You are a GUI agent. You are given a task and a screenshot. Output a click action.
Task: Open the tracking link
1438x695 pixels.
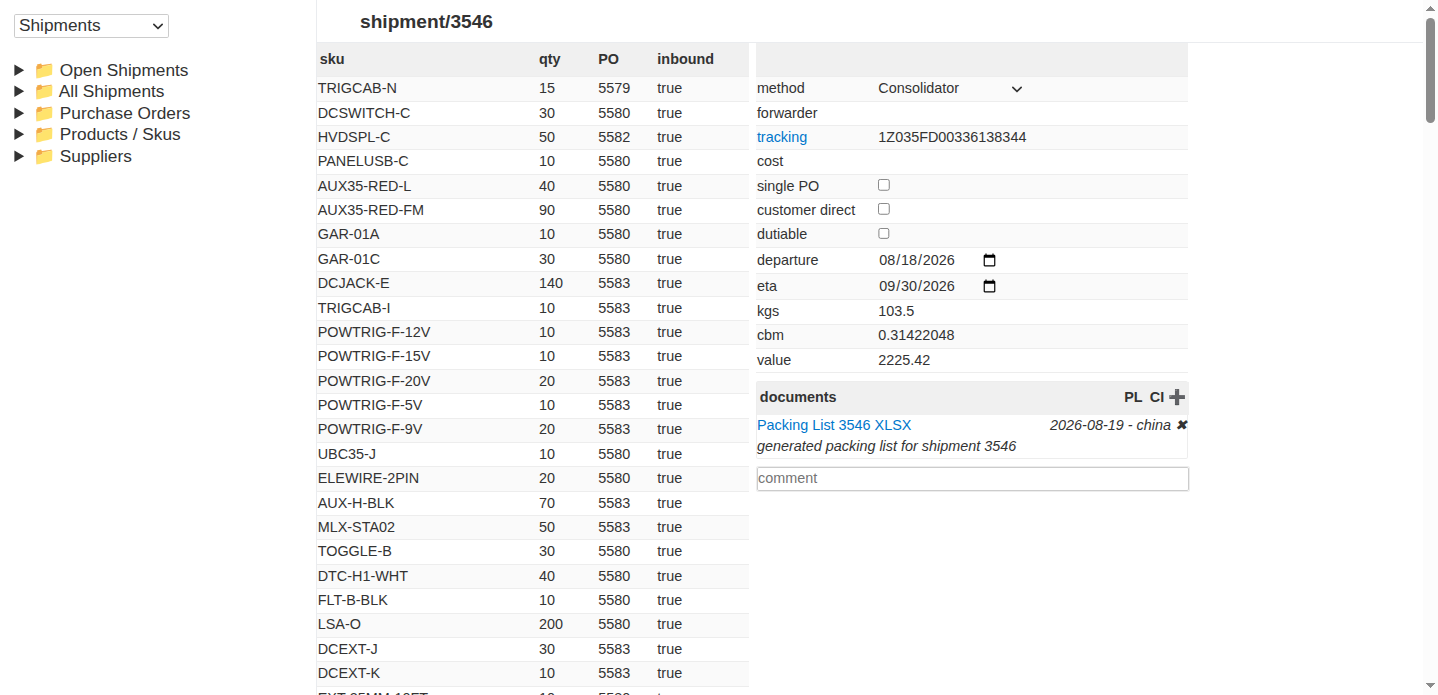pyautogui.click(x=782, y=137)
